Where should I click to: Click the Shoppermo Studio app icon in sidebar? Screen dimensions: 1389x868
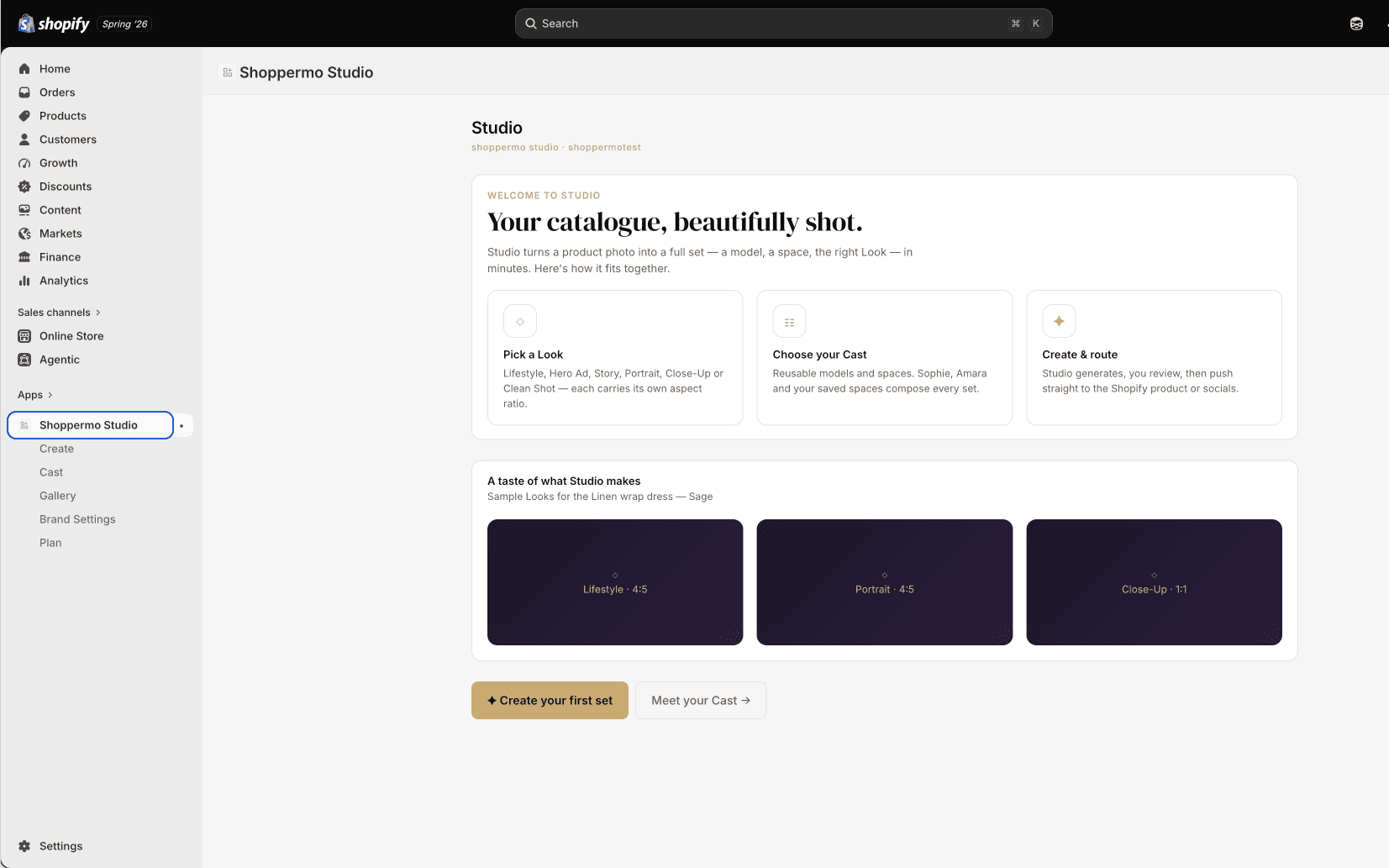click(x=24, y=425)
